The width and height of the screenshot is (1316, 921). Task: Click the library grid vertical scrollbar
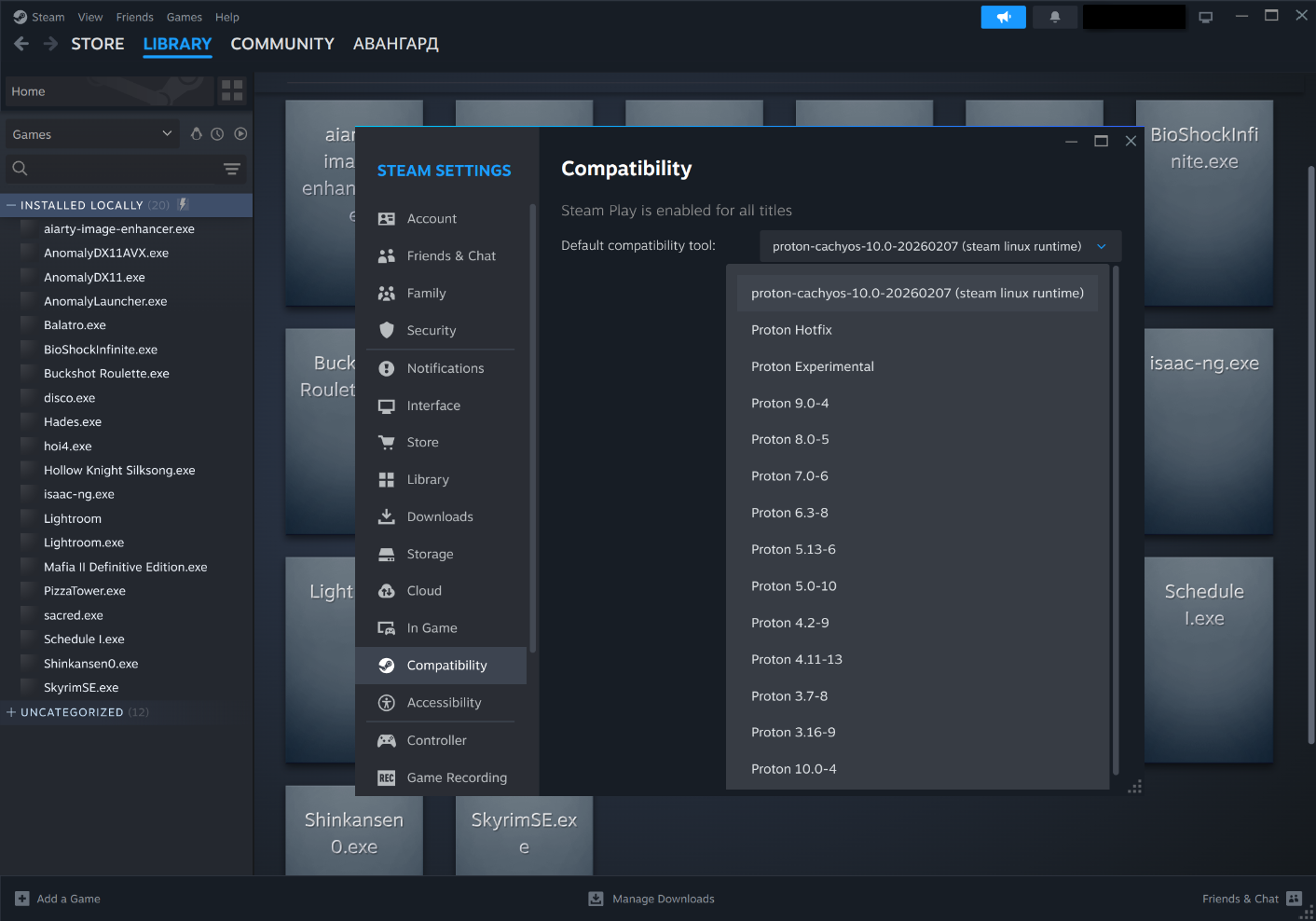tap(1310, 457)
